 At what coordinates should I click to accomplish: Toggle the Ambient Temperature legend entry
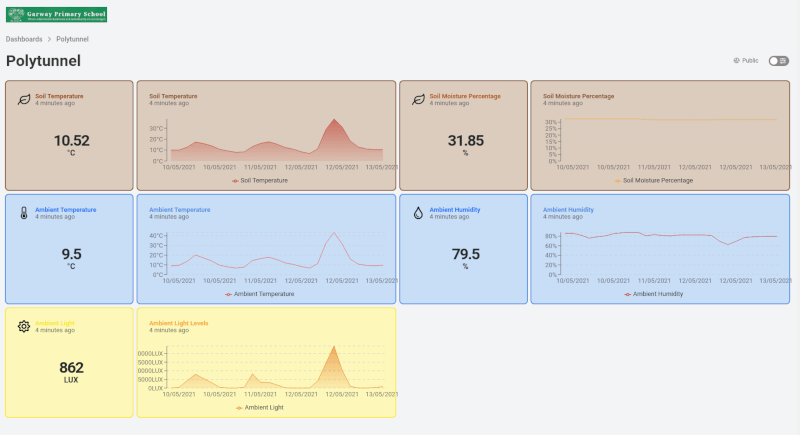pos(260,294)
